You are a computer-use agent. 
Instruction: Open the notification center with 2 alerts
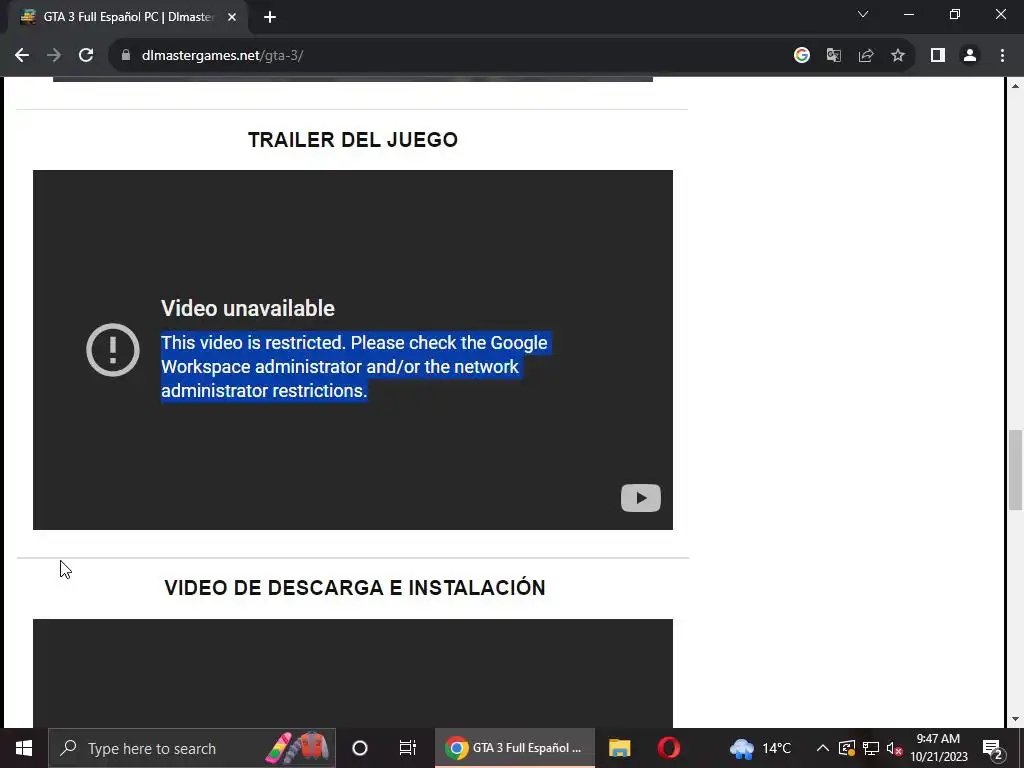993,749
